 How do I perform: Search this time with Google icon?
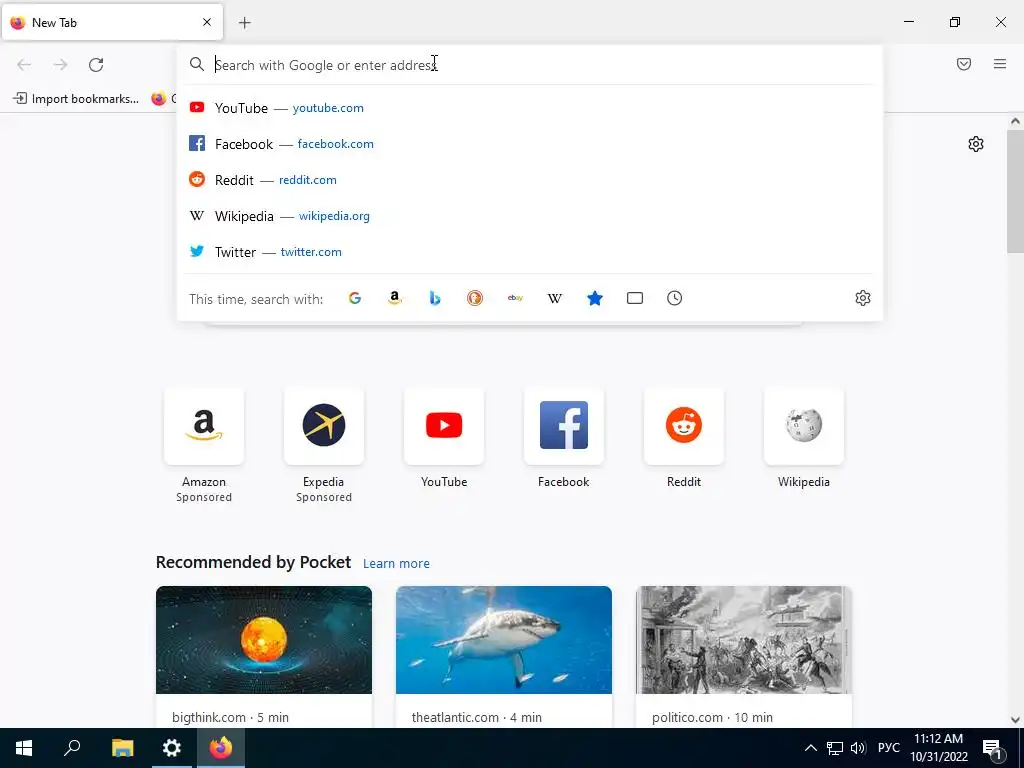point(355,298)
